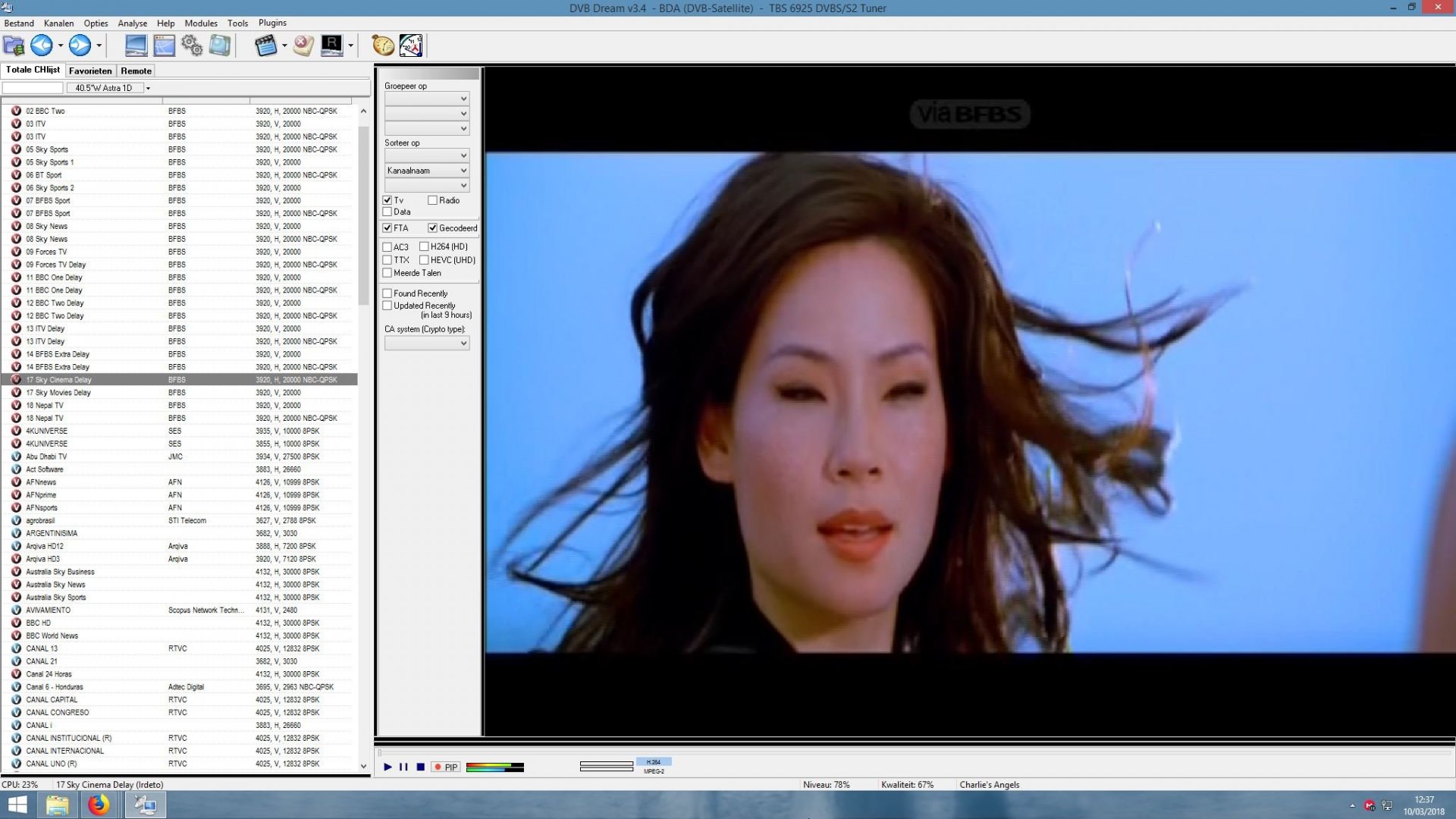Select the 17 Sky Cinema Delay channel
The height and width of the screenshot is (819, 1456).
61,379
